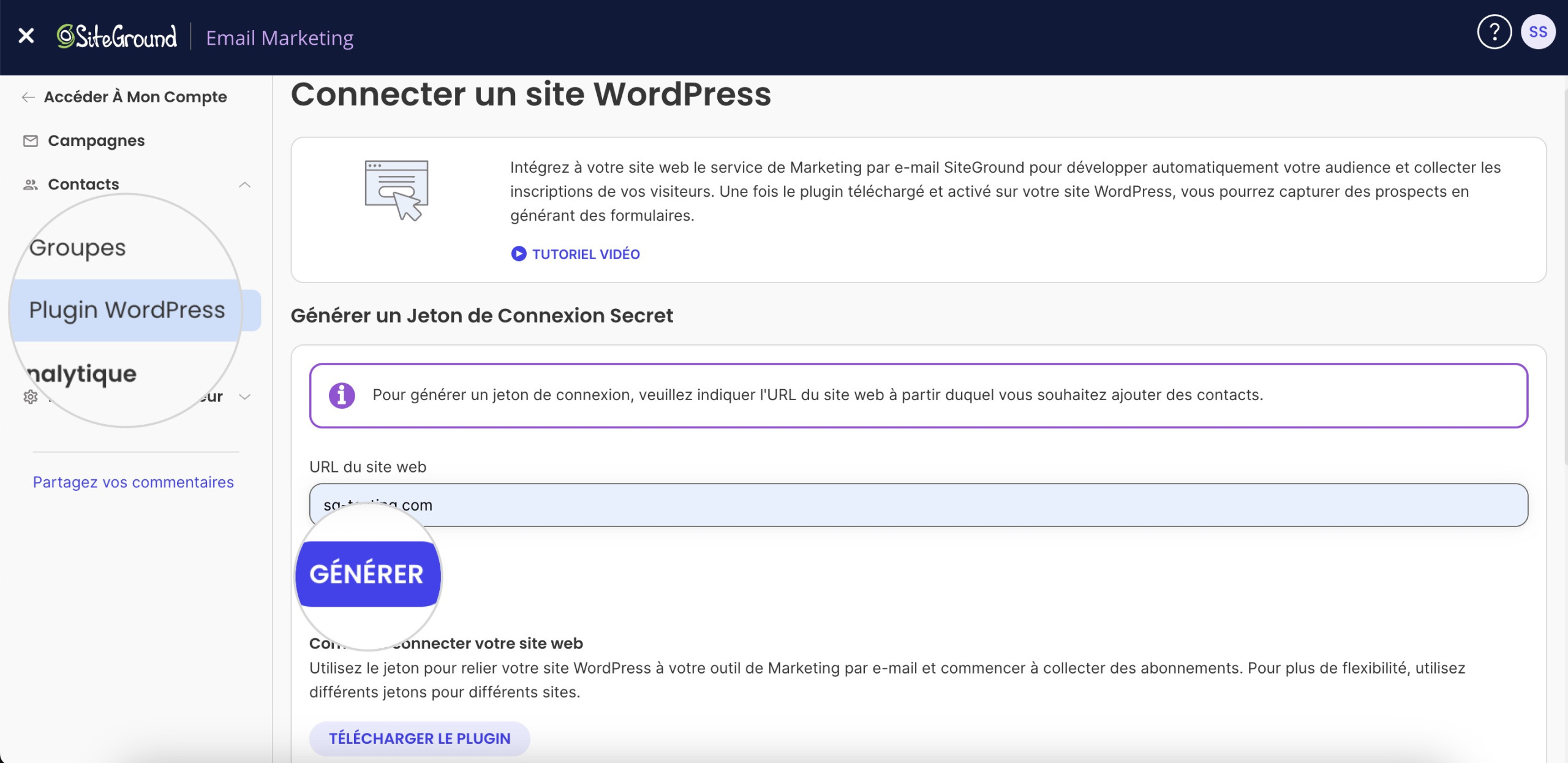Focus the URL du site web field
The image size is (1568, 763).
point(918,505)
